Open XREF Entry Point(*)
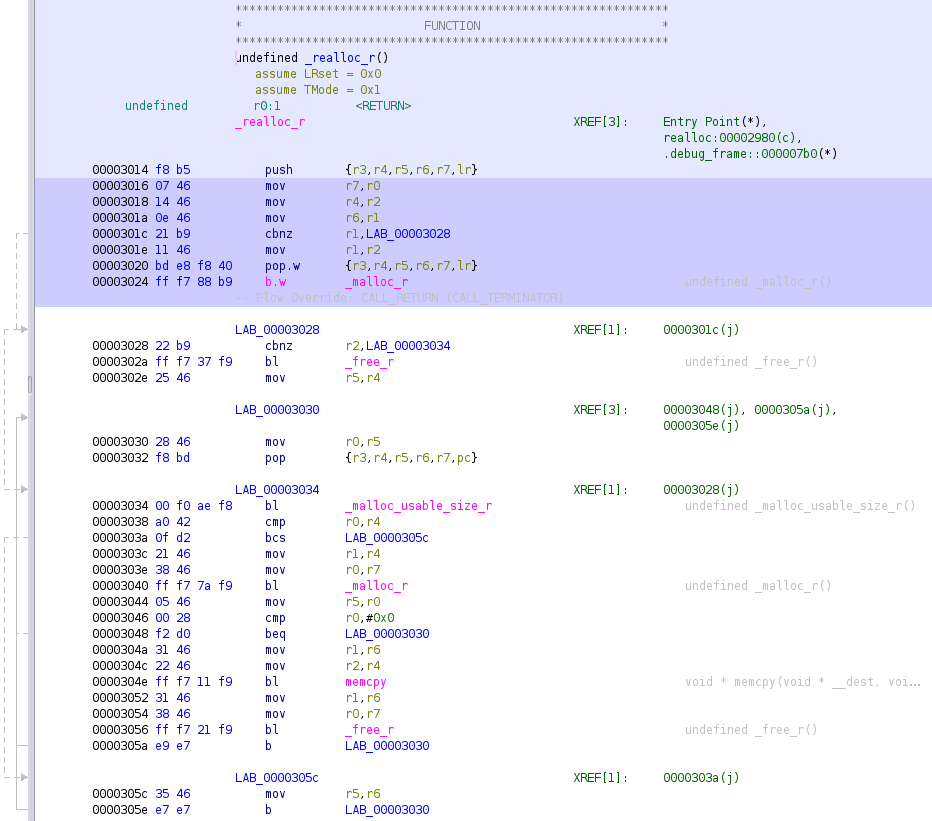The width and height of the screenshot is (932, 821). click(714, 121)
